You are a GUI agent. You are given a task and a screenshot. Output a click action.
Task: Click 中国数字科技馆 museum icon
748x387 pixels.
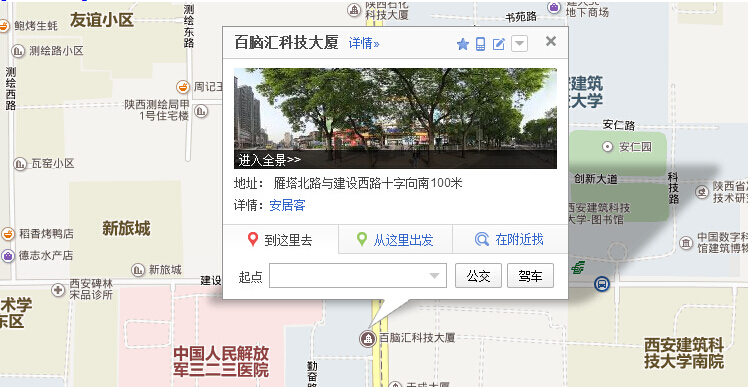tap(686, 243)
